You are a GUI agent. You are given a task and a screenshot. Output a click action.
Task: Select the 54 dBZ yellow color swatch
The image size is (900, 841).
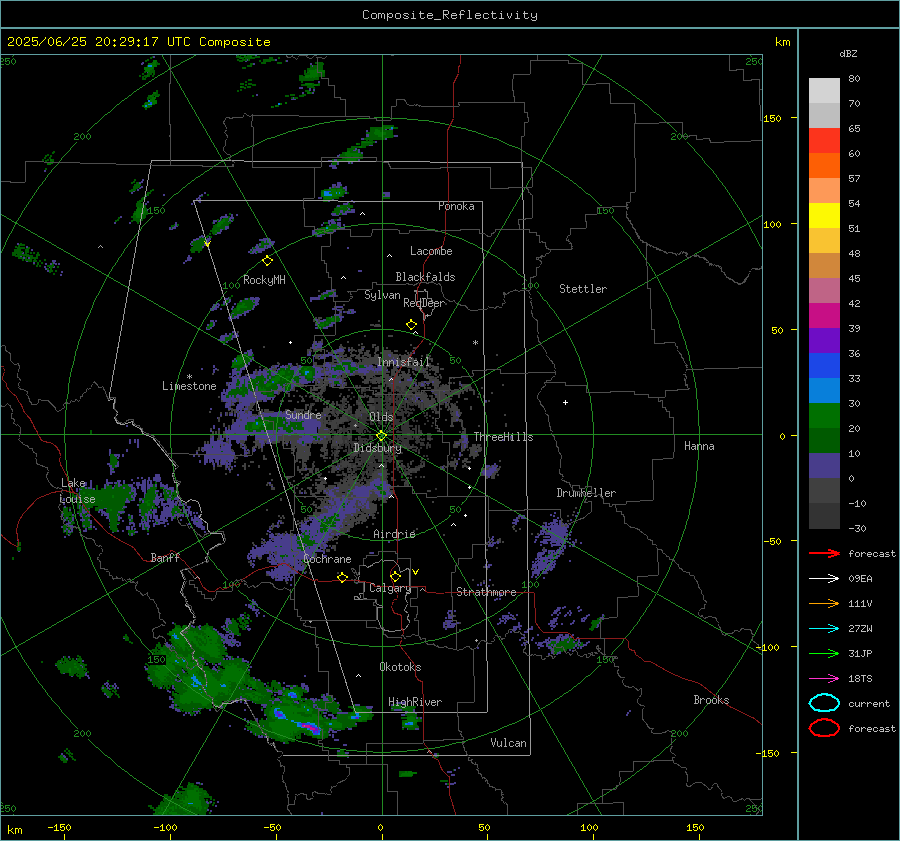coord(824,215)
